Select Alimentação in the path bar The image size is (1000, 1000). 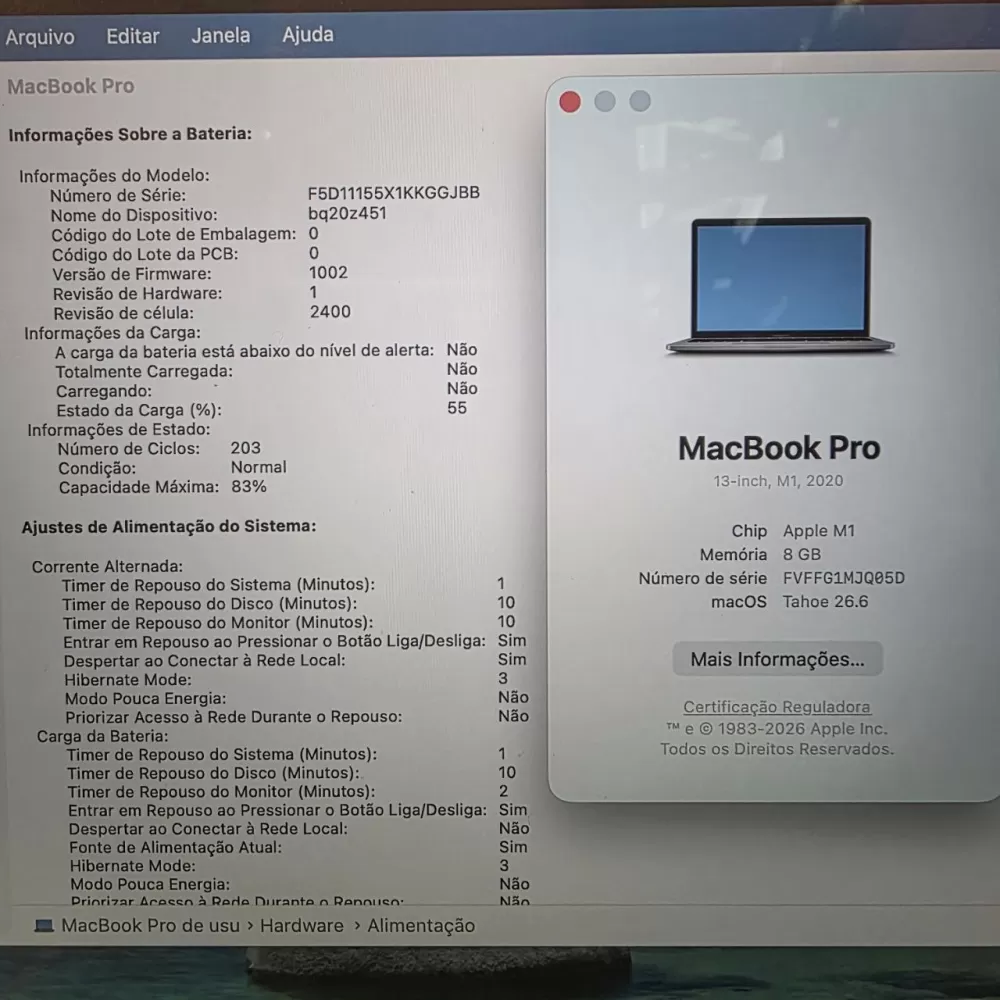[421, 925]
